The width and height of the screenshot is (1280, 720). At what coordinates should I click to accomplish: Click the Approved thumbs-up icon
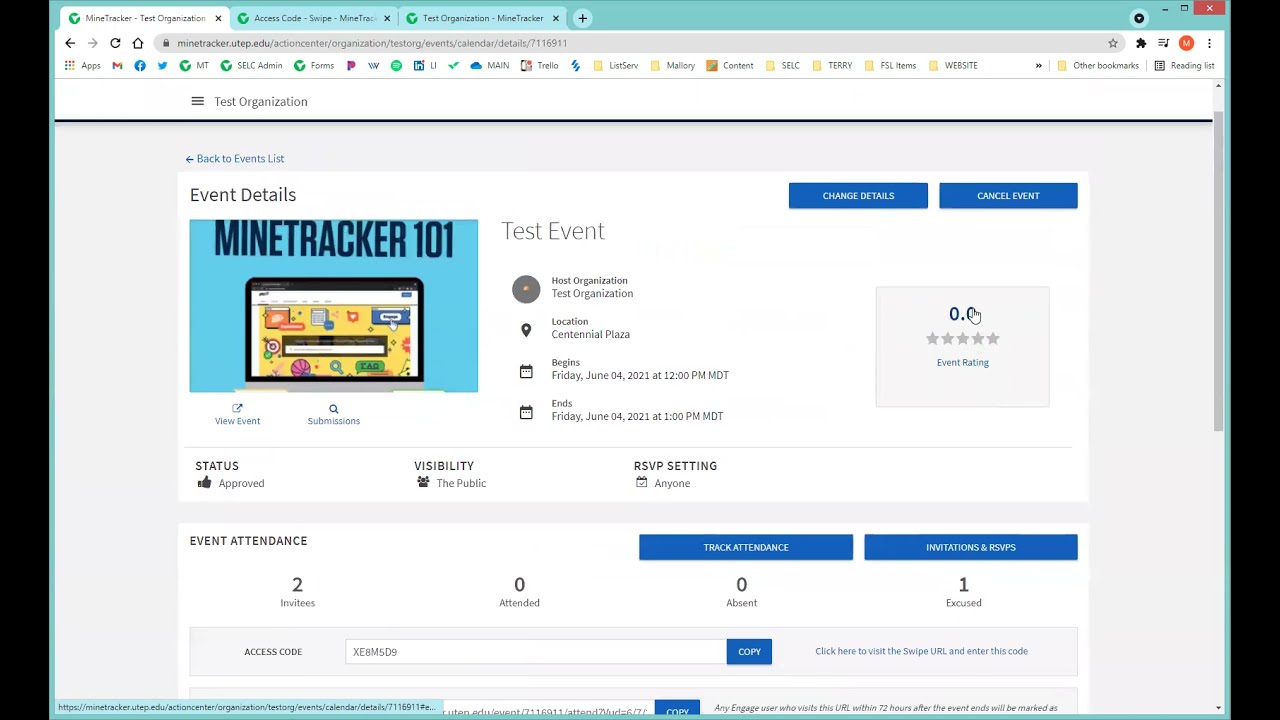click(x=204, y=483)
